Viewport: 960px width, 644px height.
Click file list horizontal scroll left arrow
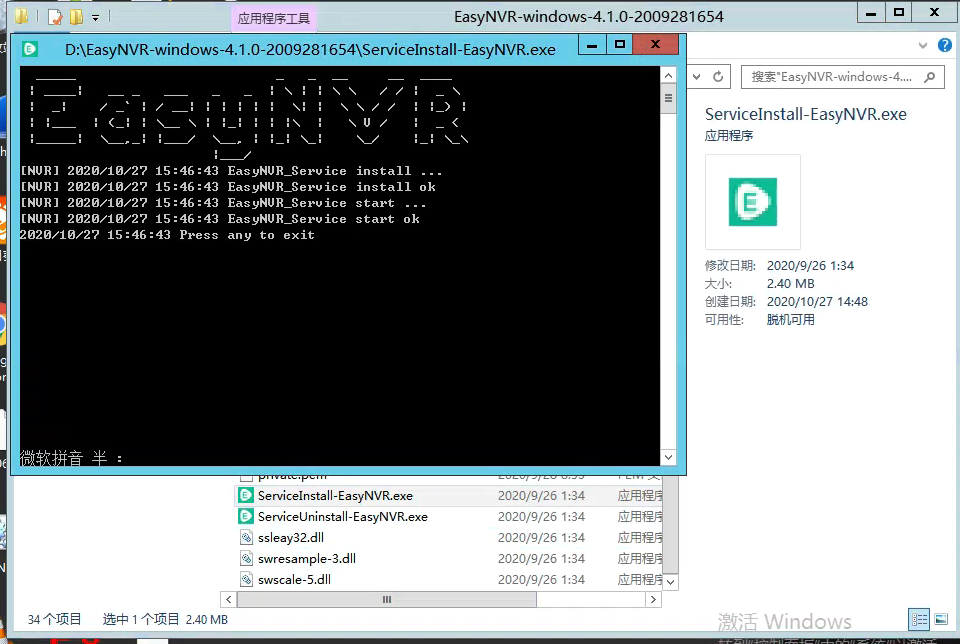coord(228,599)
